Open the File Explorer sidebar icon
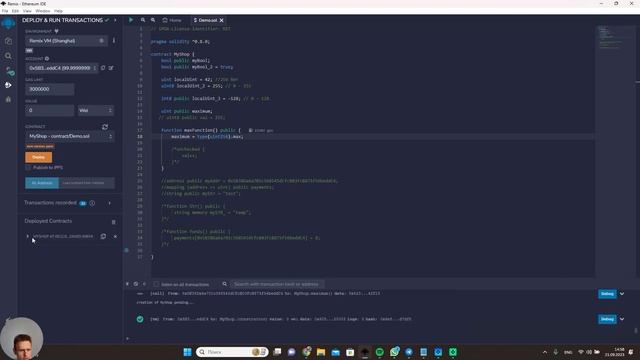 click(8, 41)
